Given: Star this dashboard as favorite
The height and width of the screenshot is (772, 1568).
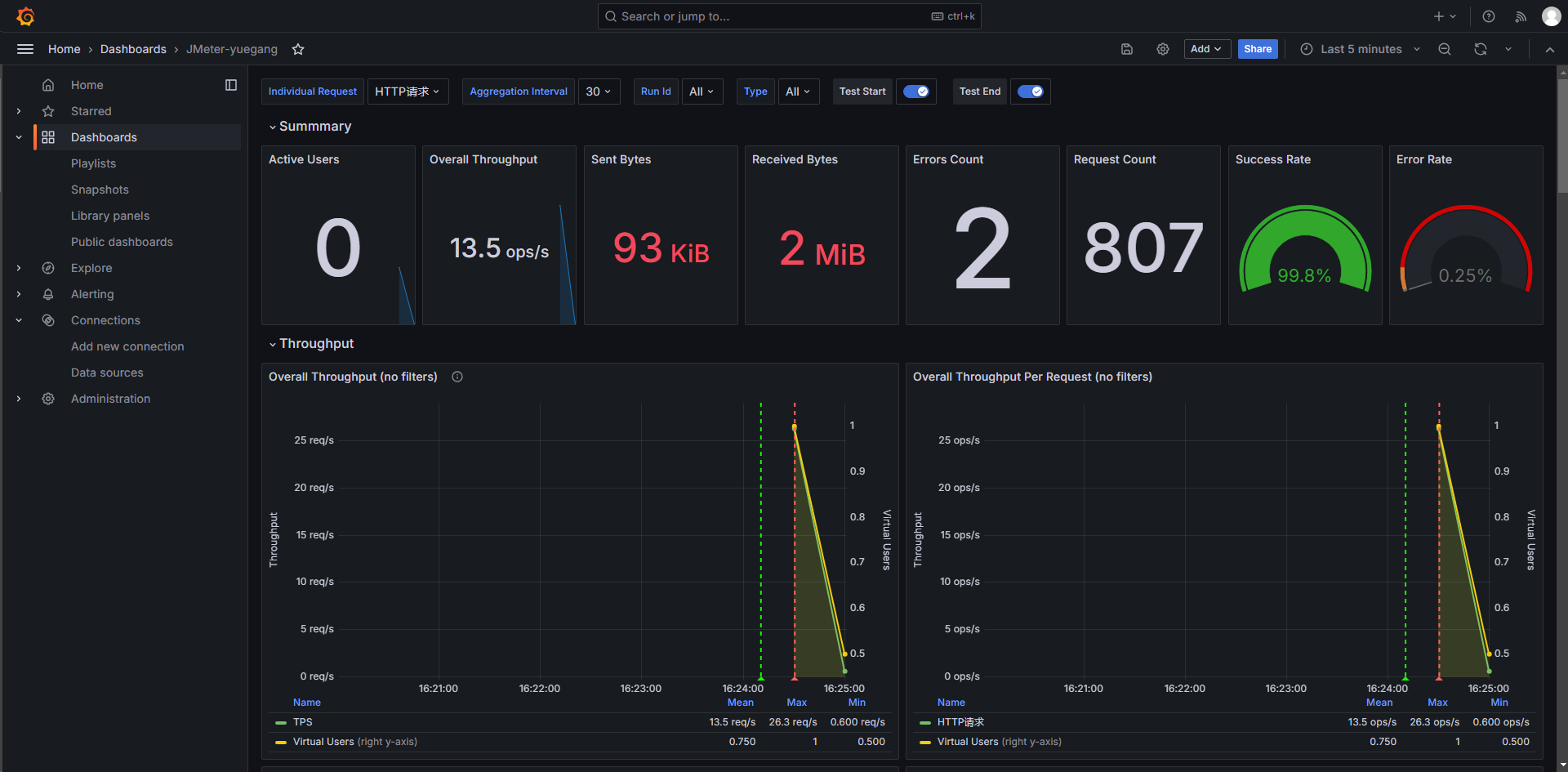Looking at the screenshot, I should pos(298,50).
